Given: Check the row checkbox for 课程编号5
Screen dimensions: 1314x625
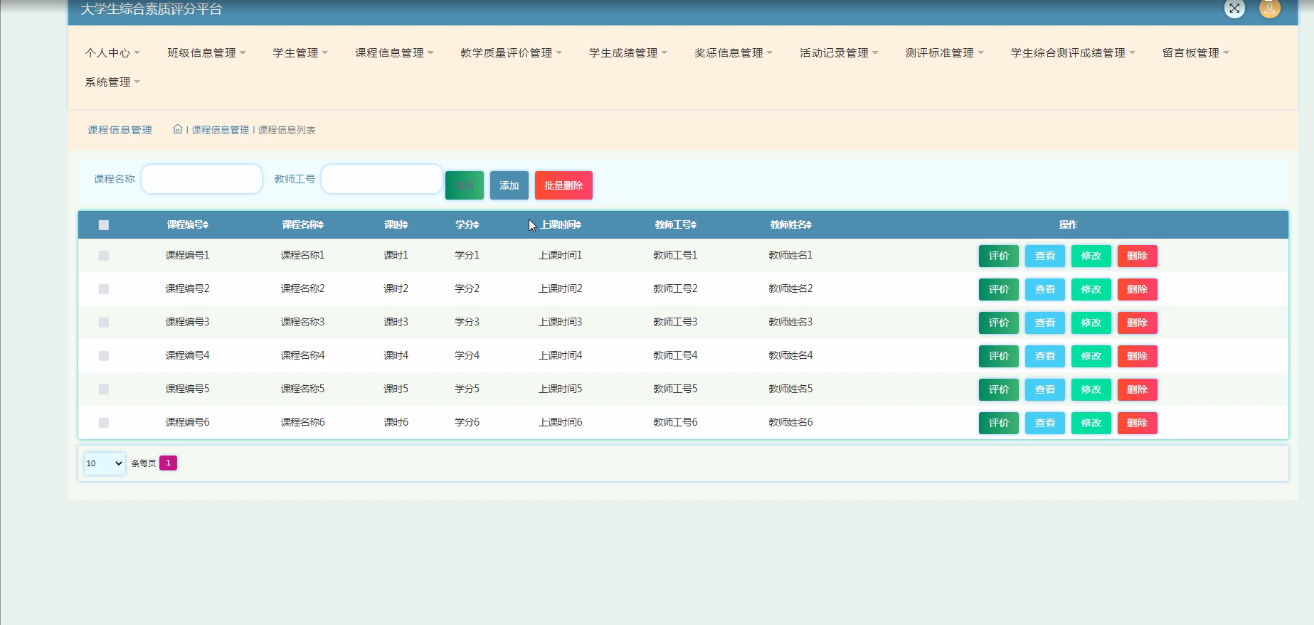Looking at the screenshot, I should pos(104,389).
